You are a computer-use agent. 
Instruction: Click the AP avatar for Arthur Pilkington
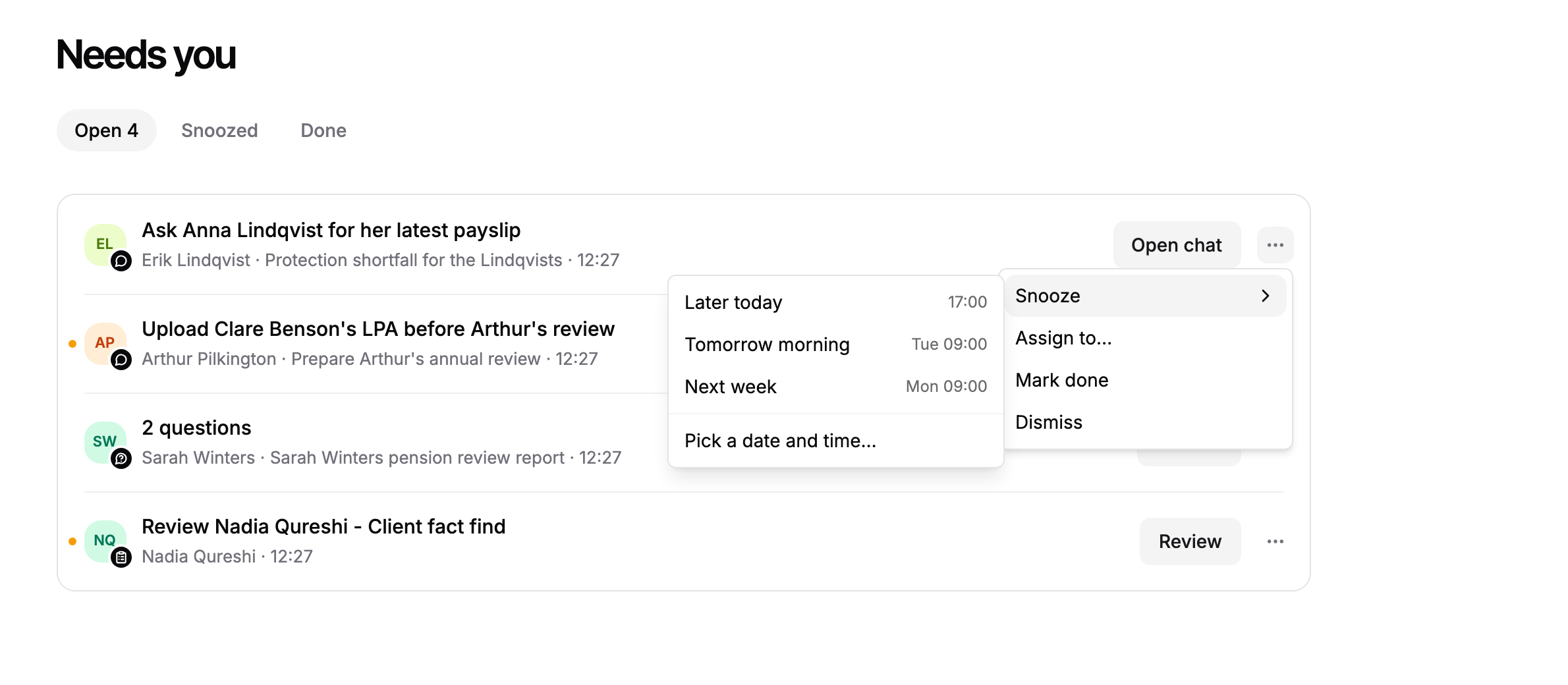click(x=105, y=343)
